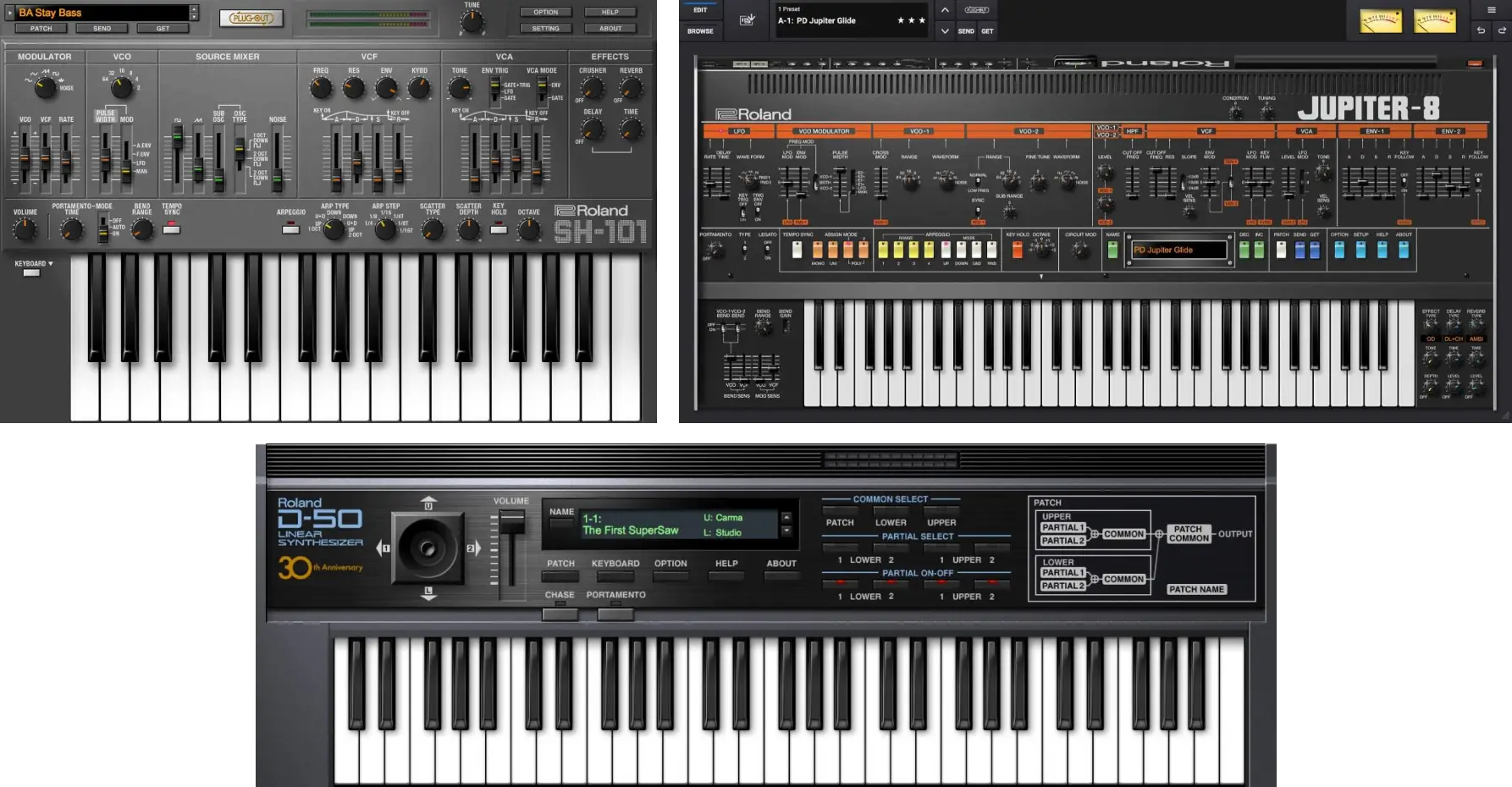Image resolution: width=1512 pixels, height=787 pixels.
Task: Click the SH-101 ARP TYPE knob
Action: (334, 228)
